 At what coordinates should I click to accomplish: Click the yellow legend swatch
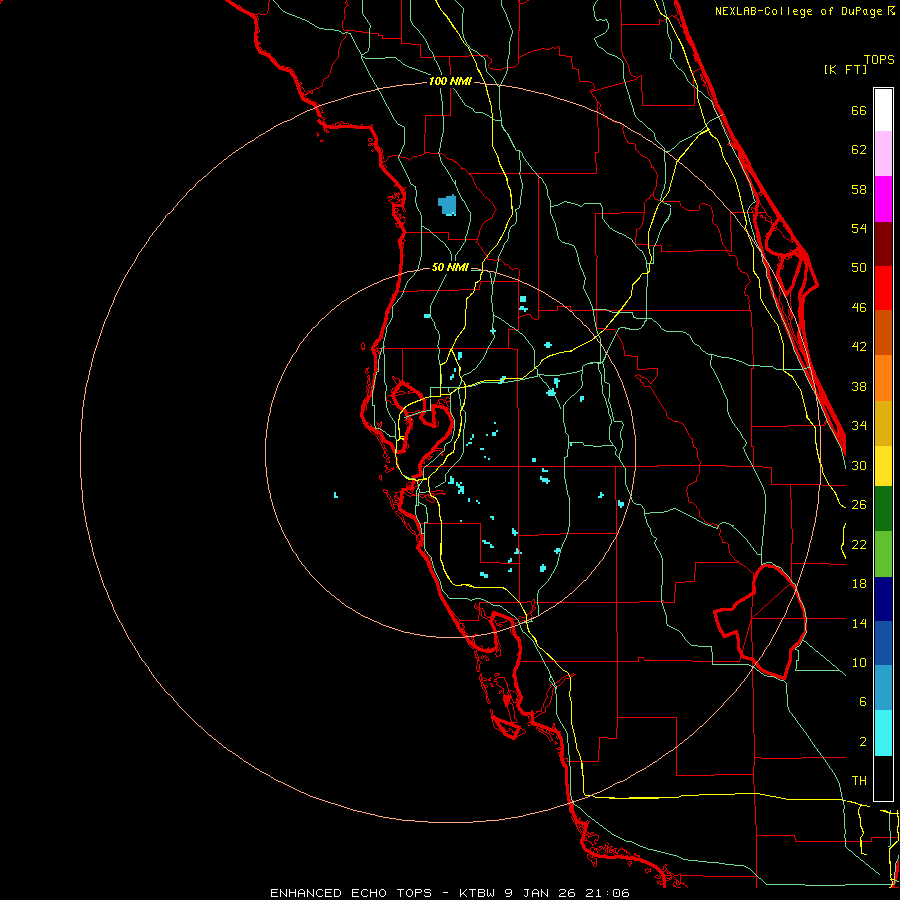tap(883, 466)
